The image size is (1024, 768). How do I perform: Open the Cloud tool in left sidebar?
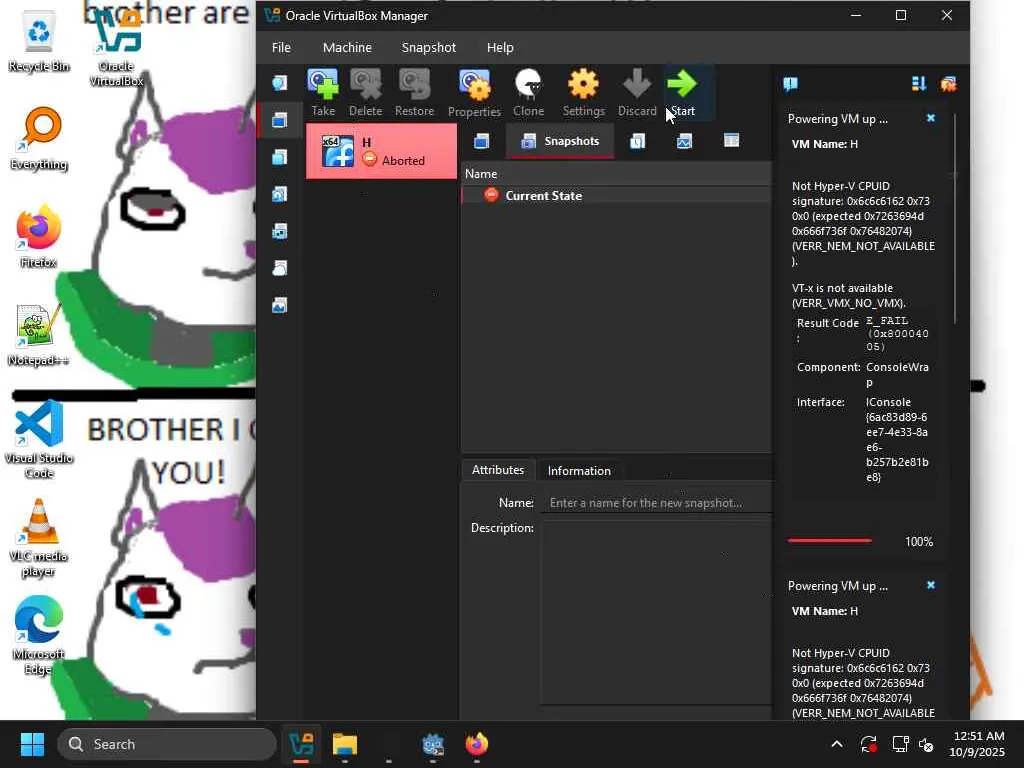(x=280, y=268)
